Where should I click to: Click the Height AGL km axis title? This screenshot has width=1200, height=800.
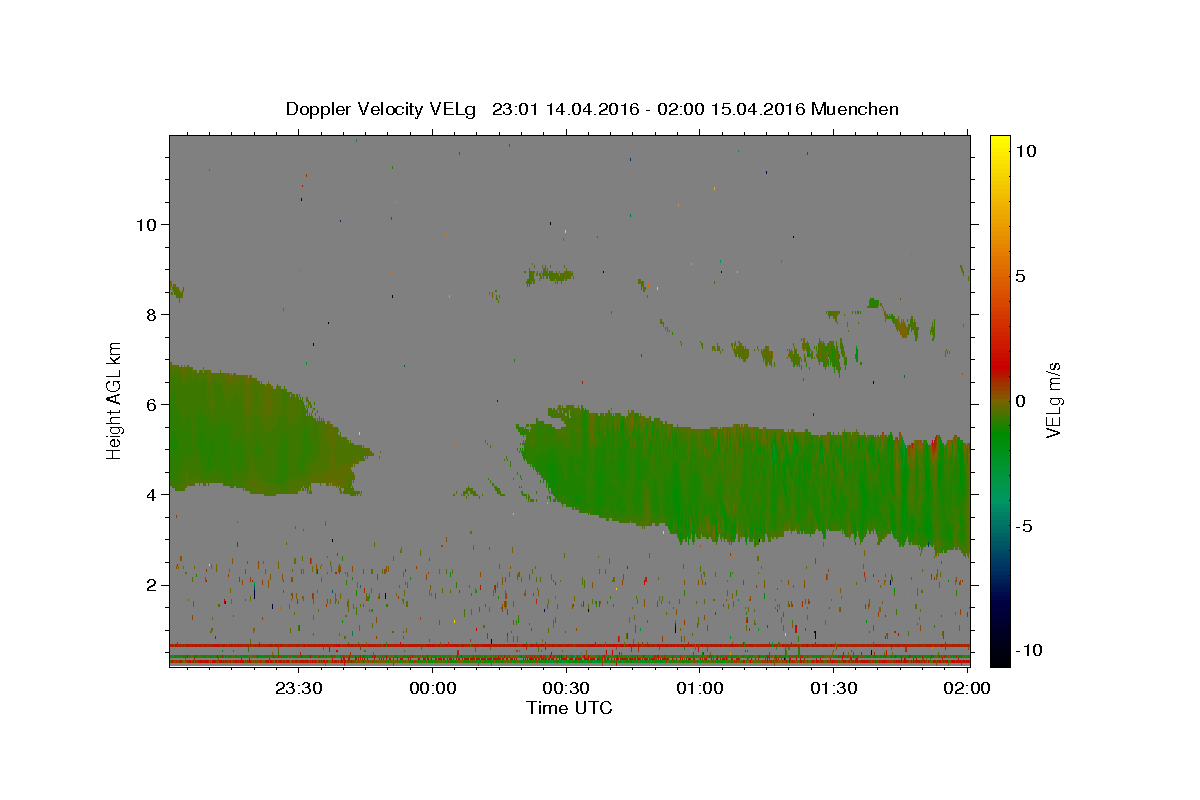[x=115, y=400]
